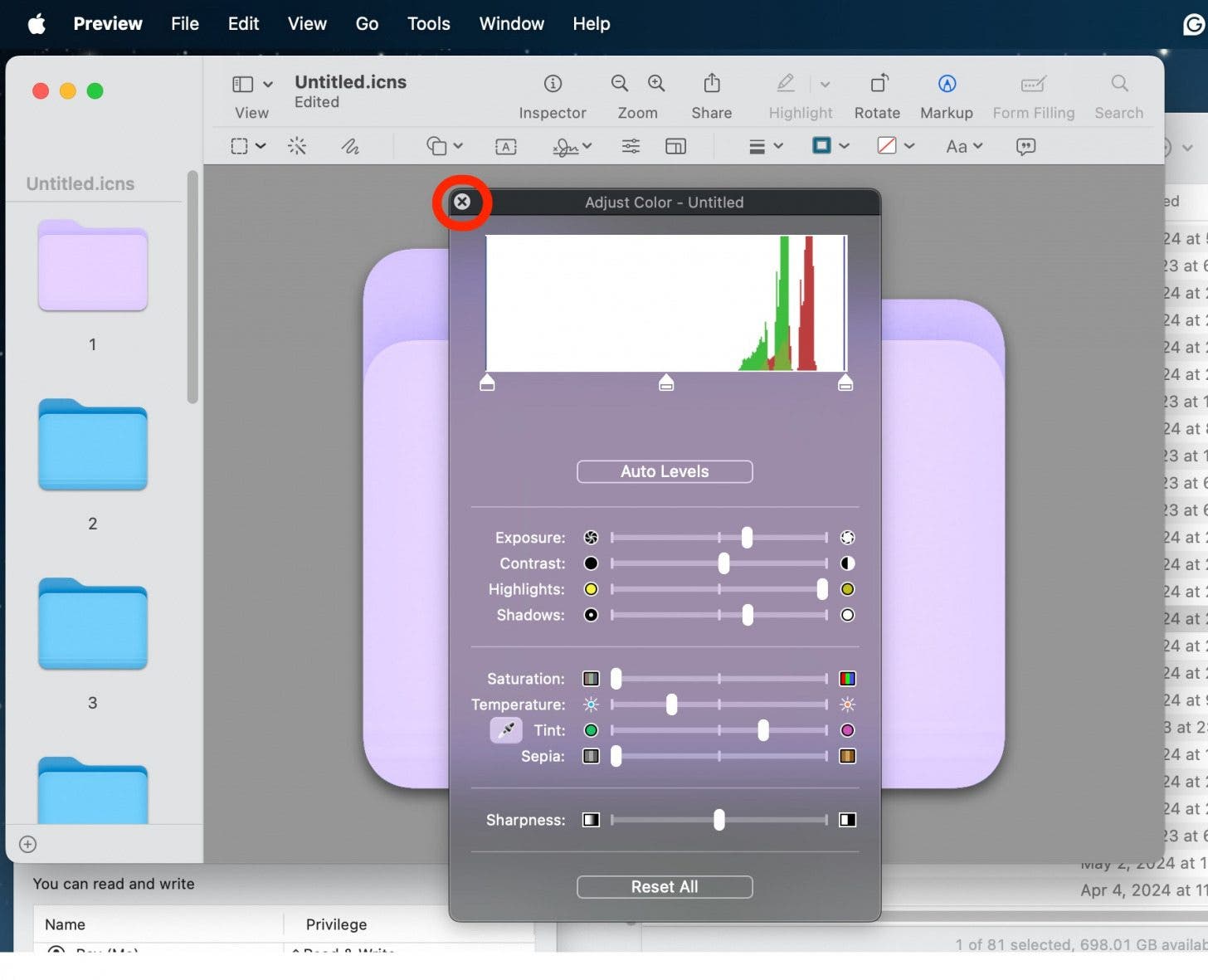Select the Instant Alpha wand tool
1208x980 pixels.
pos(297,147)
